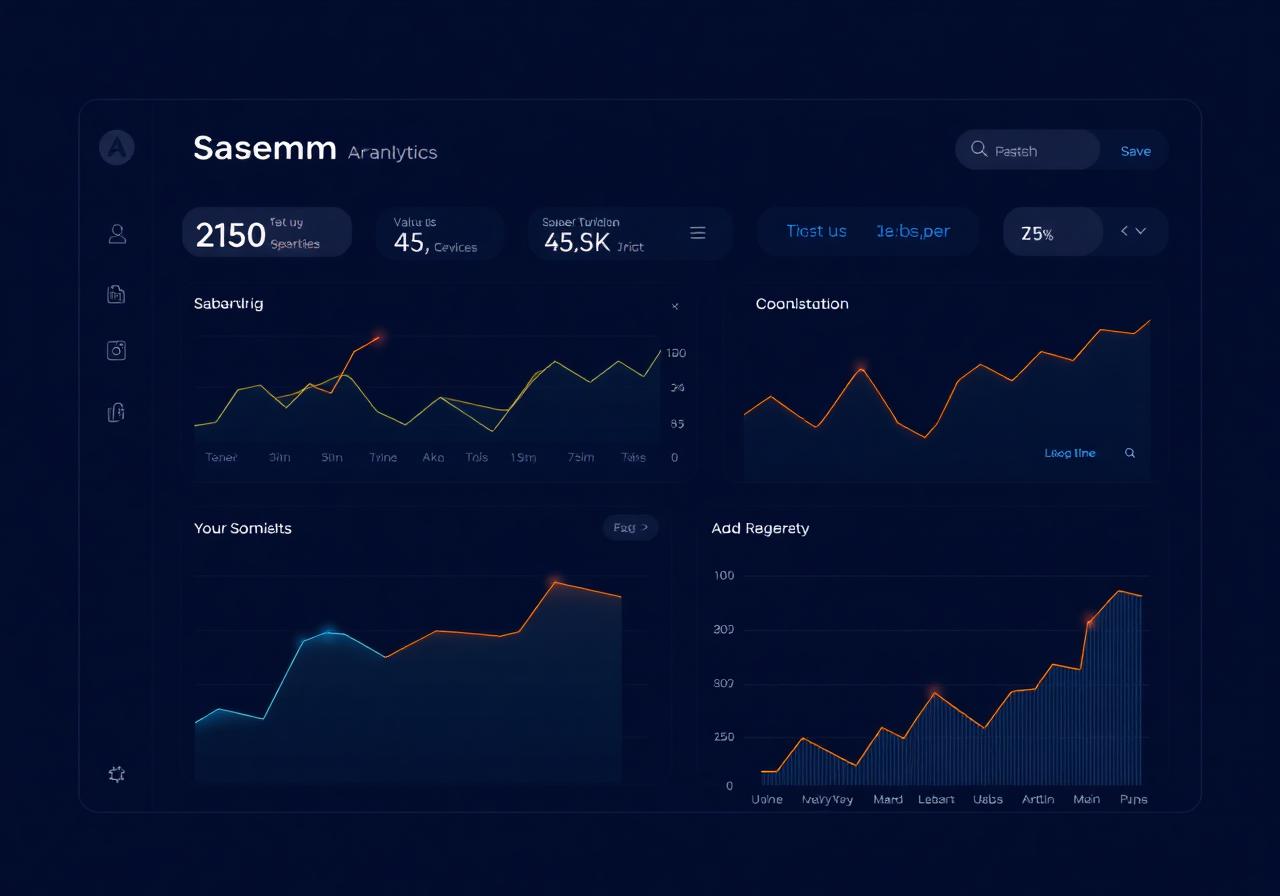
Task: Select glowing peak marker on Coonlstation chart
Action: (861, 369)
